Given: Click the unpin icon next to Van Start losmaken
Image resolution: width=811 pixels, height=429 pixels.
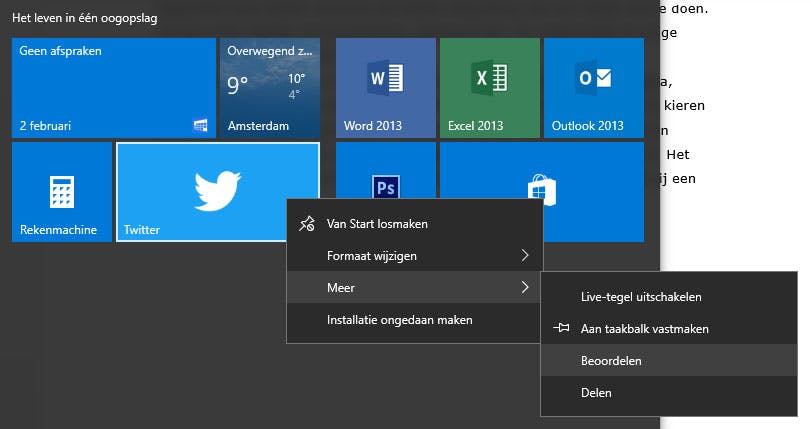Looking at the screenshot, I should (307, 224).
